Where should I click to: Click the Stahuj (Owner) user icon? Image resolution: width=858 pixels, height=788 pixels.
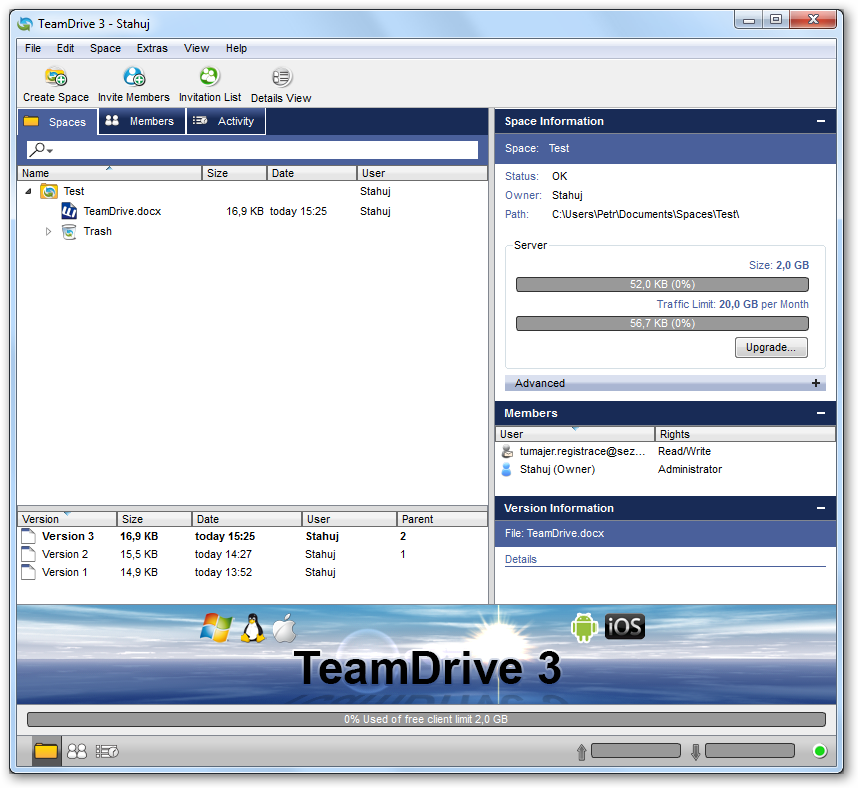click(507, 470)
